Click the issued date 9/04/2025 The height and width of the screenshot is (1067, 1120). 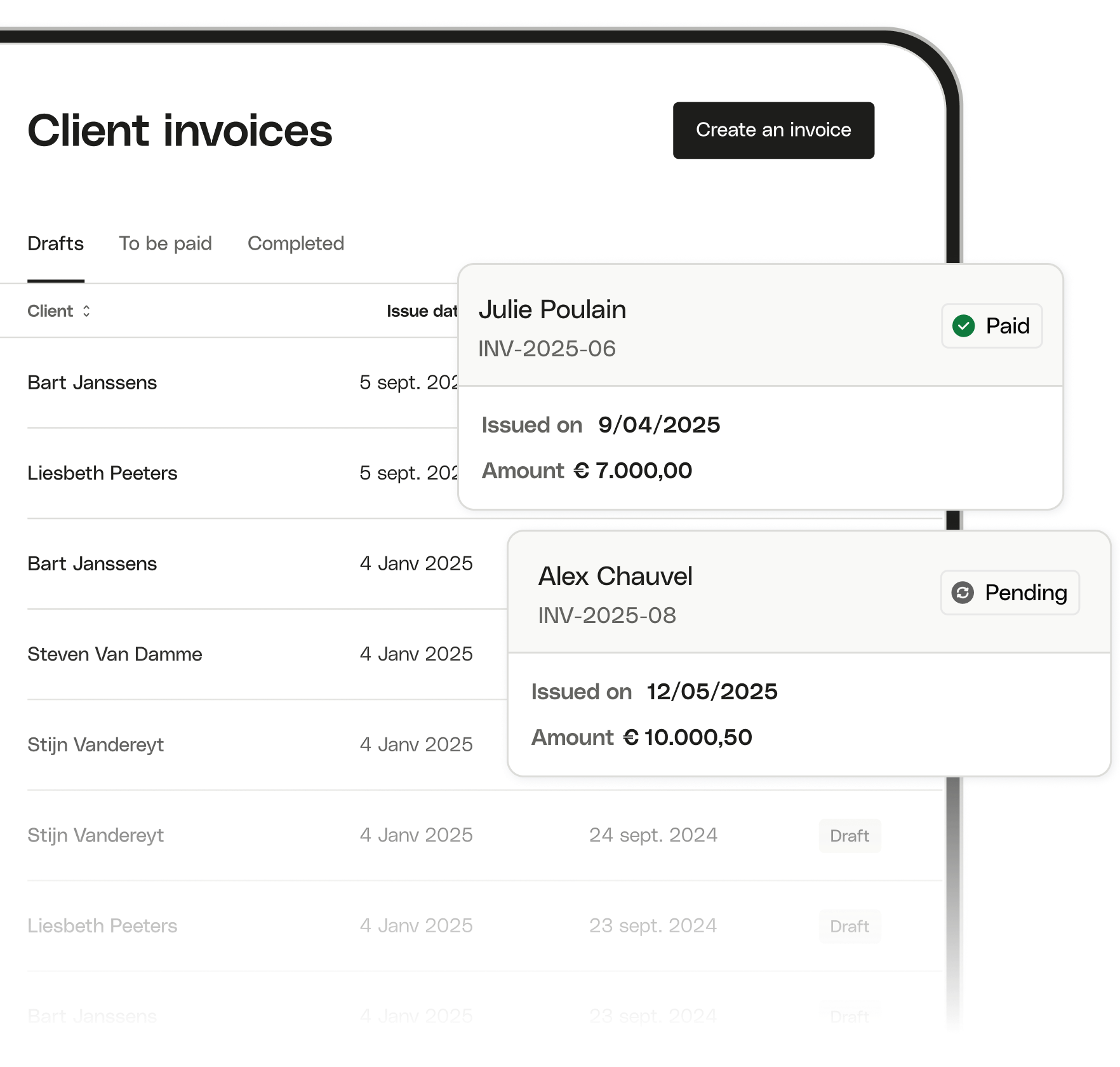click(659, 425)
